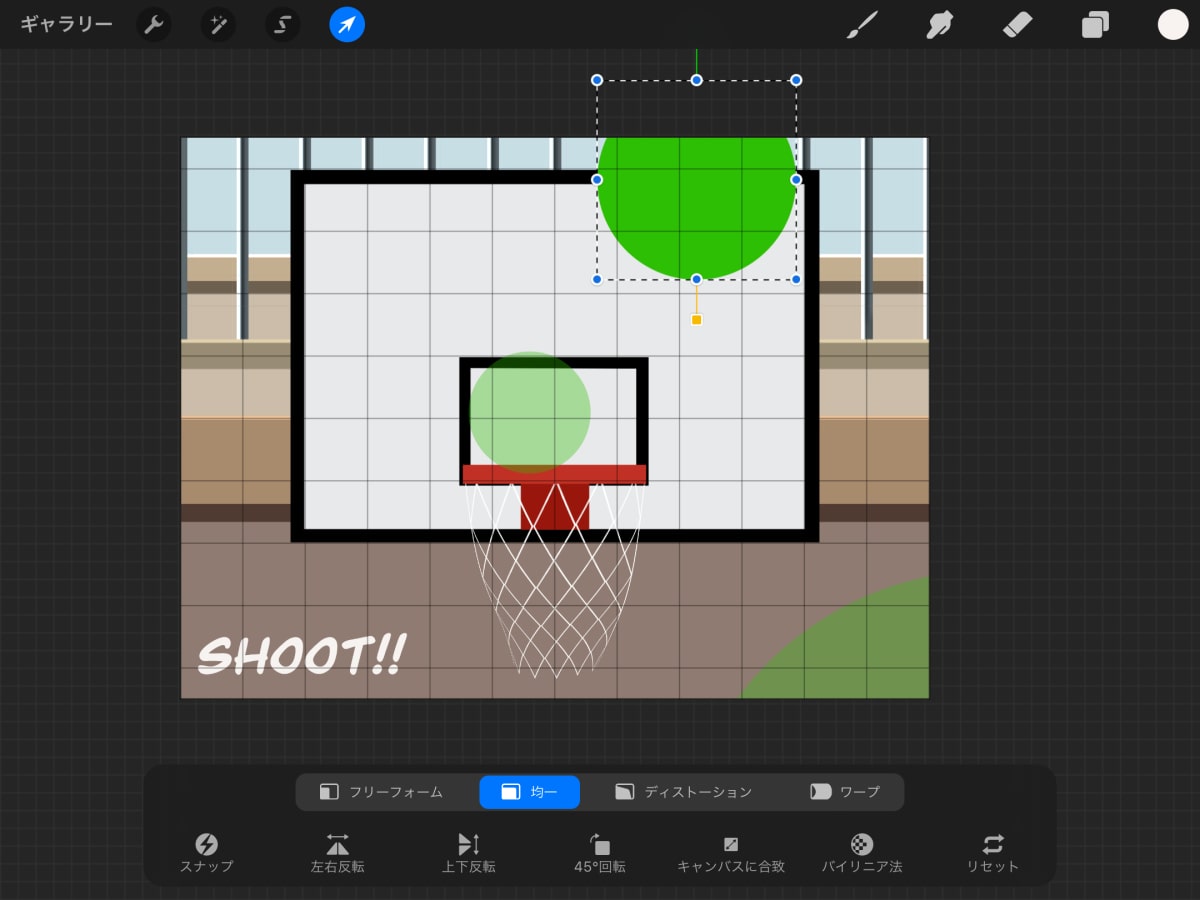
Task: Activate the Selection S tool
Action: pyautogui.click(x=283, y=25)
